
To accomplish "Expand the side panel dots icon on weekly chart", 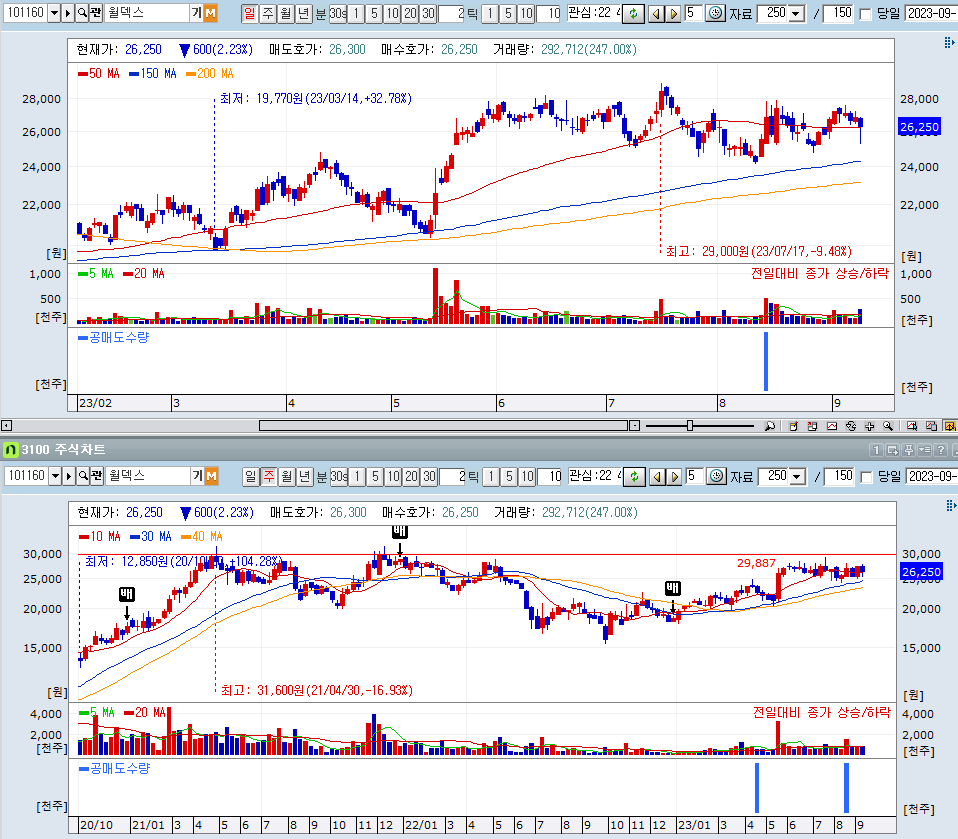I will click(950, 505).
